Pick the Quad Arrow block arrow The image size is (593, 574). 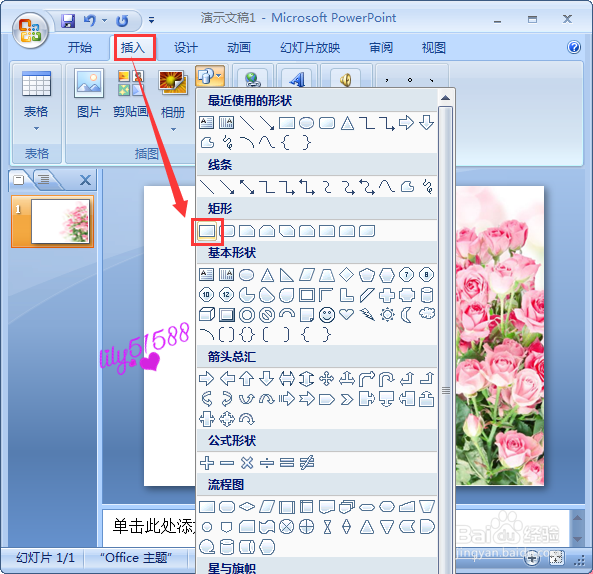tap(327, 379)
